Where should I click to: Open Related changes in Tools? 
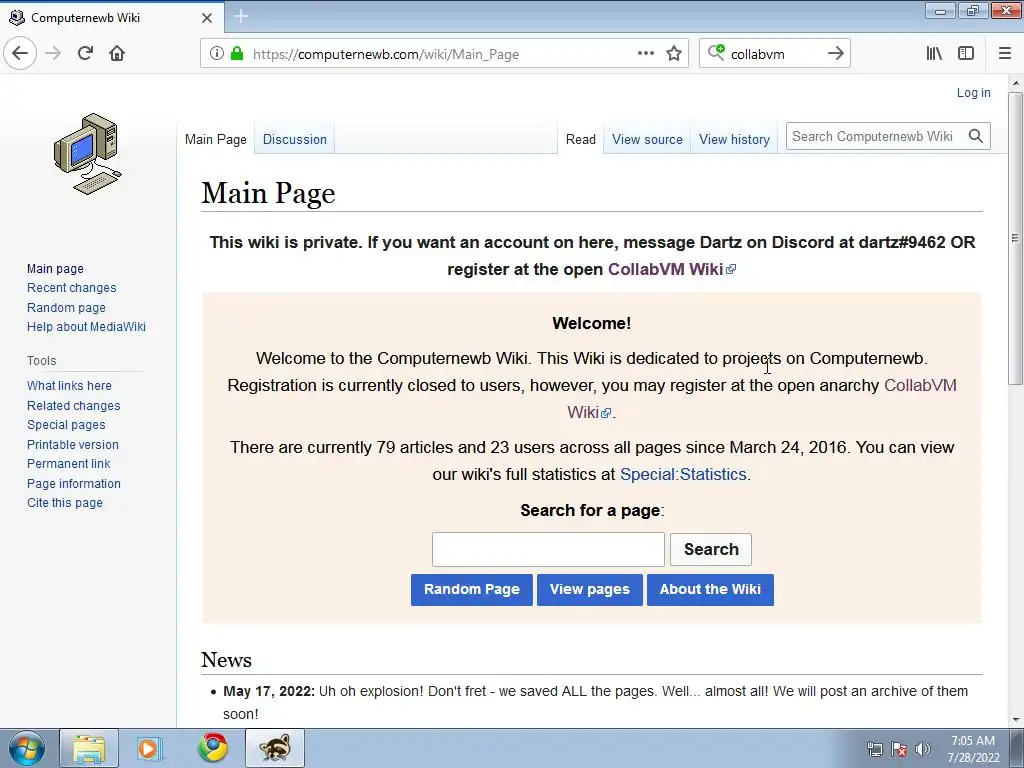click(73, 406)
